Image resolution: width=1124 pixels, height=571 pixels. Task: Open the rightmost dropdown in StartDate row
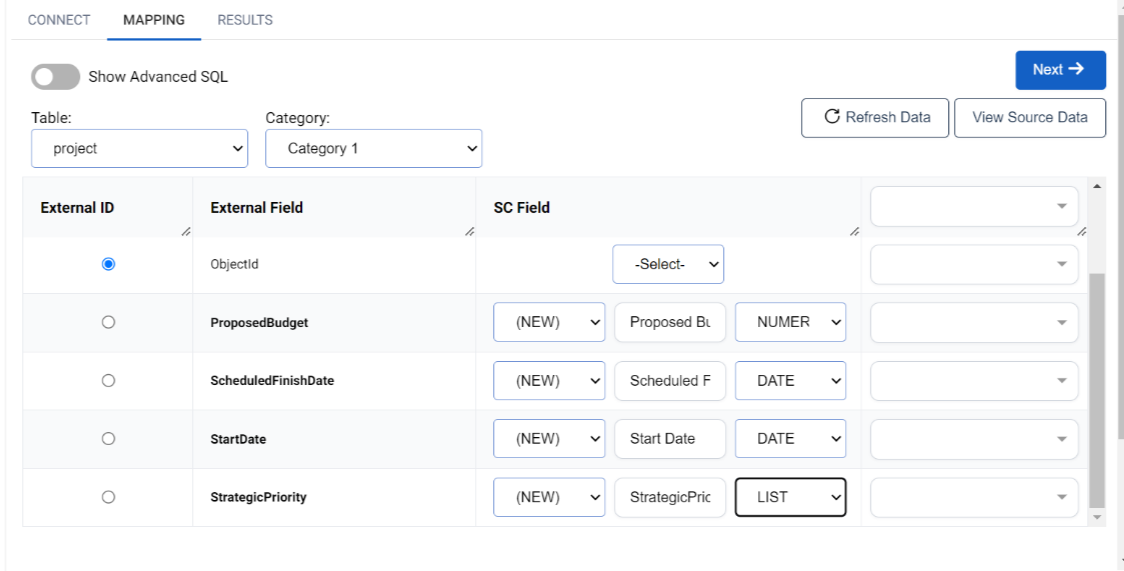[974, 438]
